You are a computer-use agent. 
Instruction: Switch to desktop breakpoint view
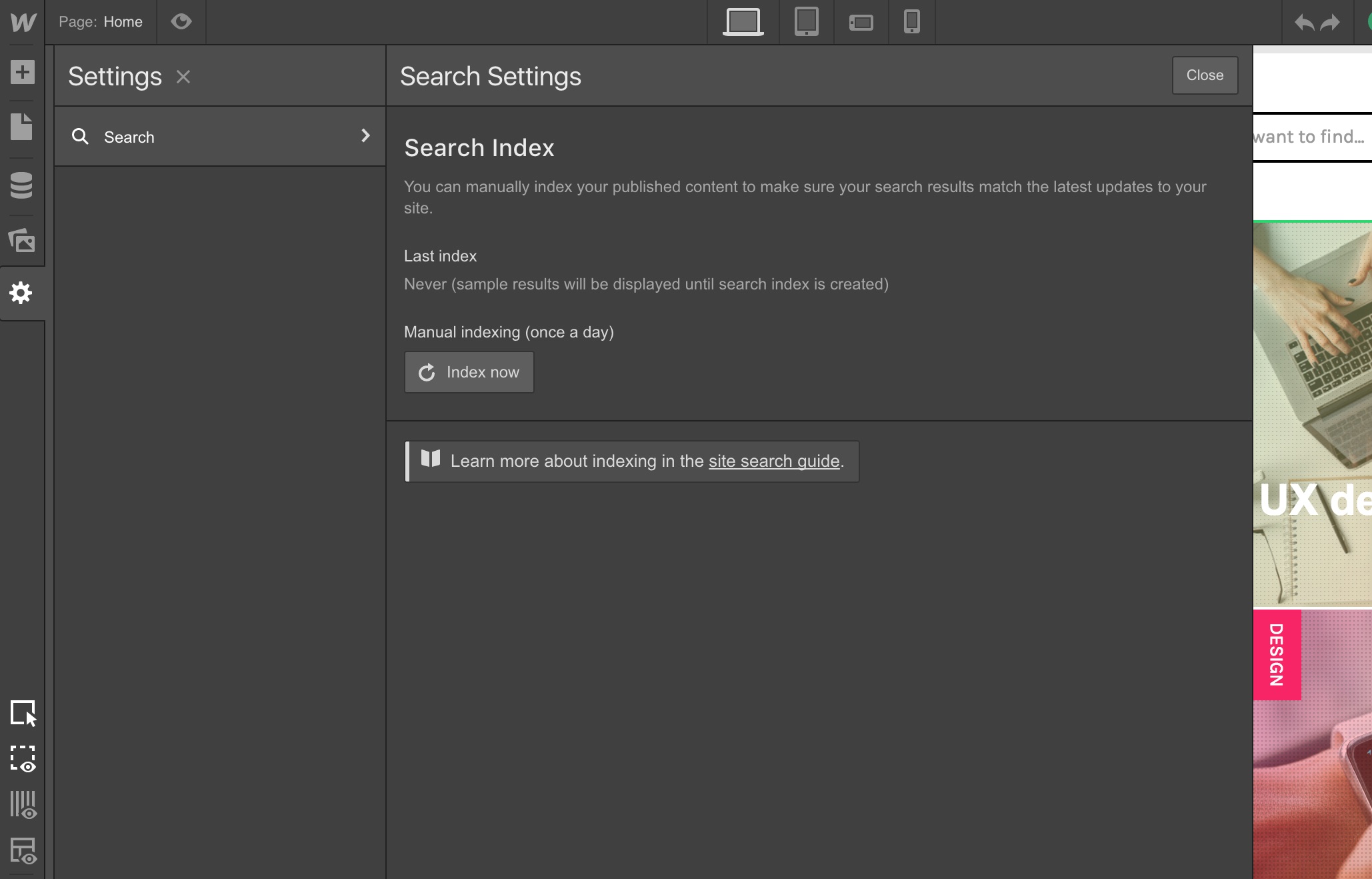743,22
